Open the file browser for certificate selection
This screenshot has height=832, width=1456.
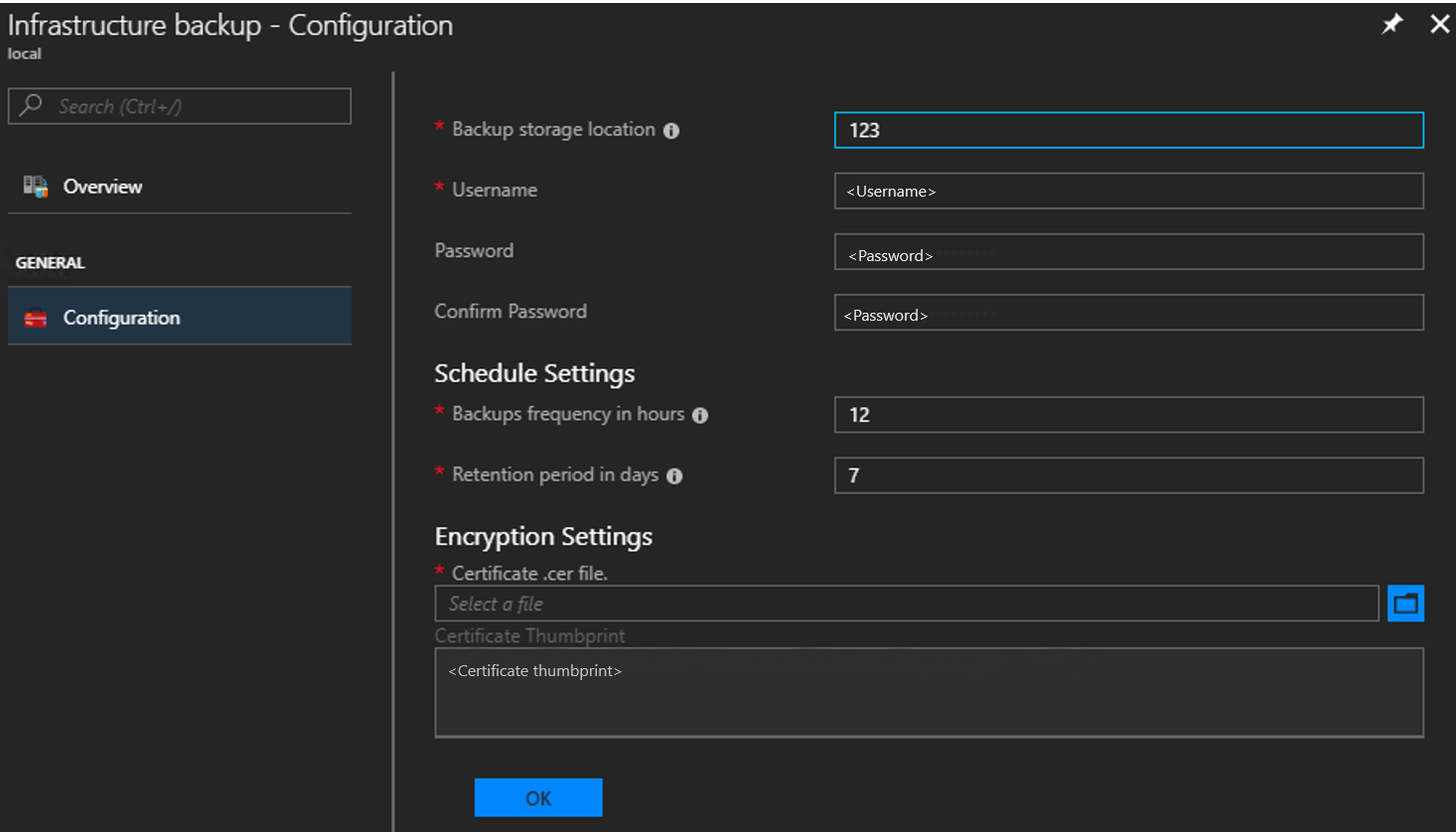(1405, 603)
